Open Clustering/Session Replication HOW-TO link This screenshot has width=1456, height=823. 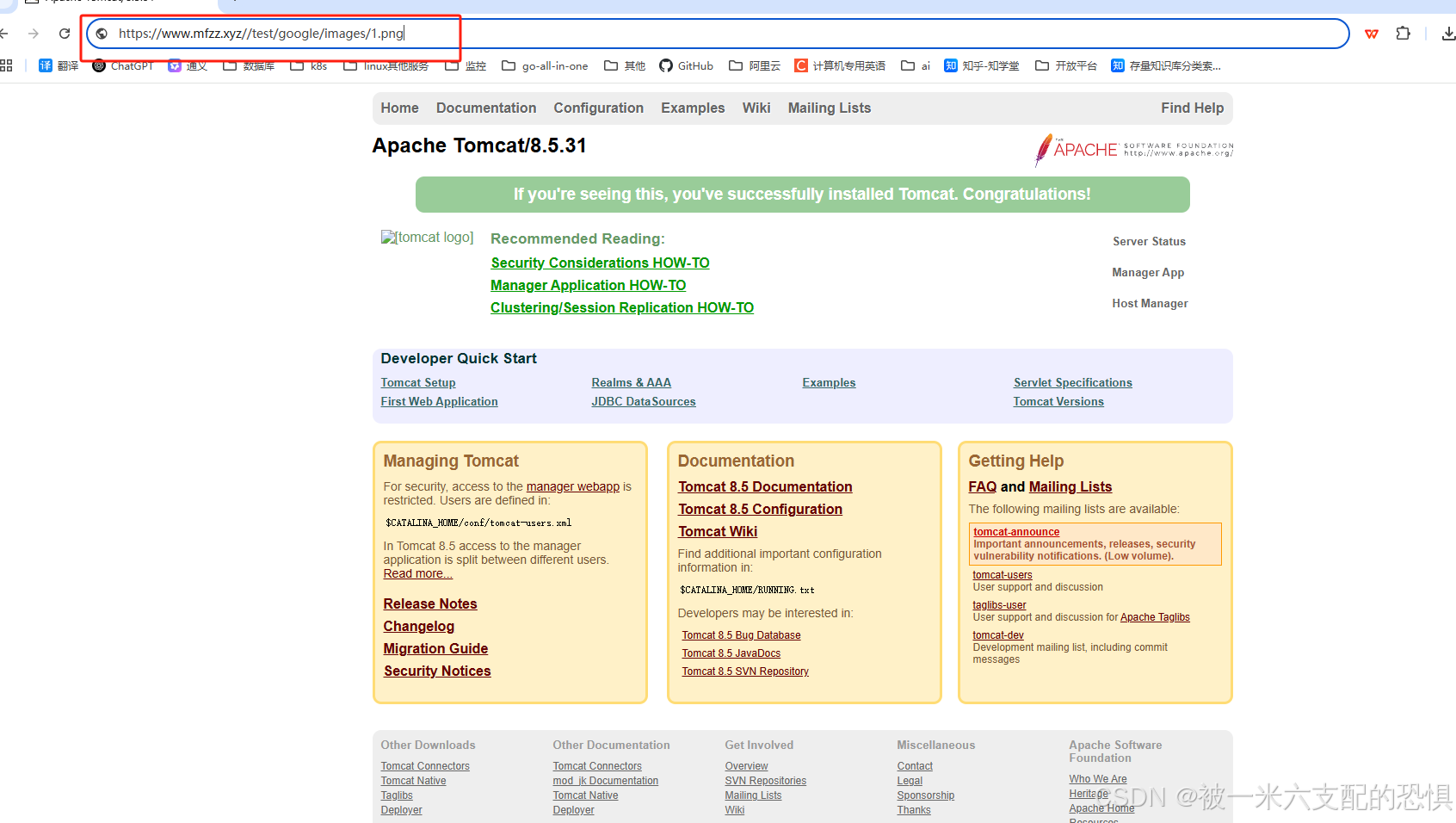point(622,307)
